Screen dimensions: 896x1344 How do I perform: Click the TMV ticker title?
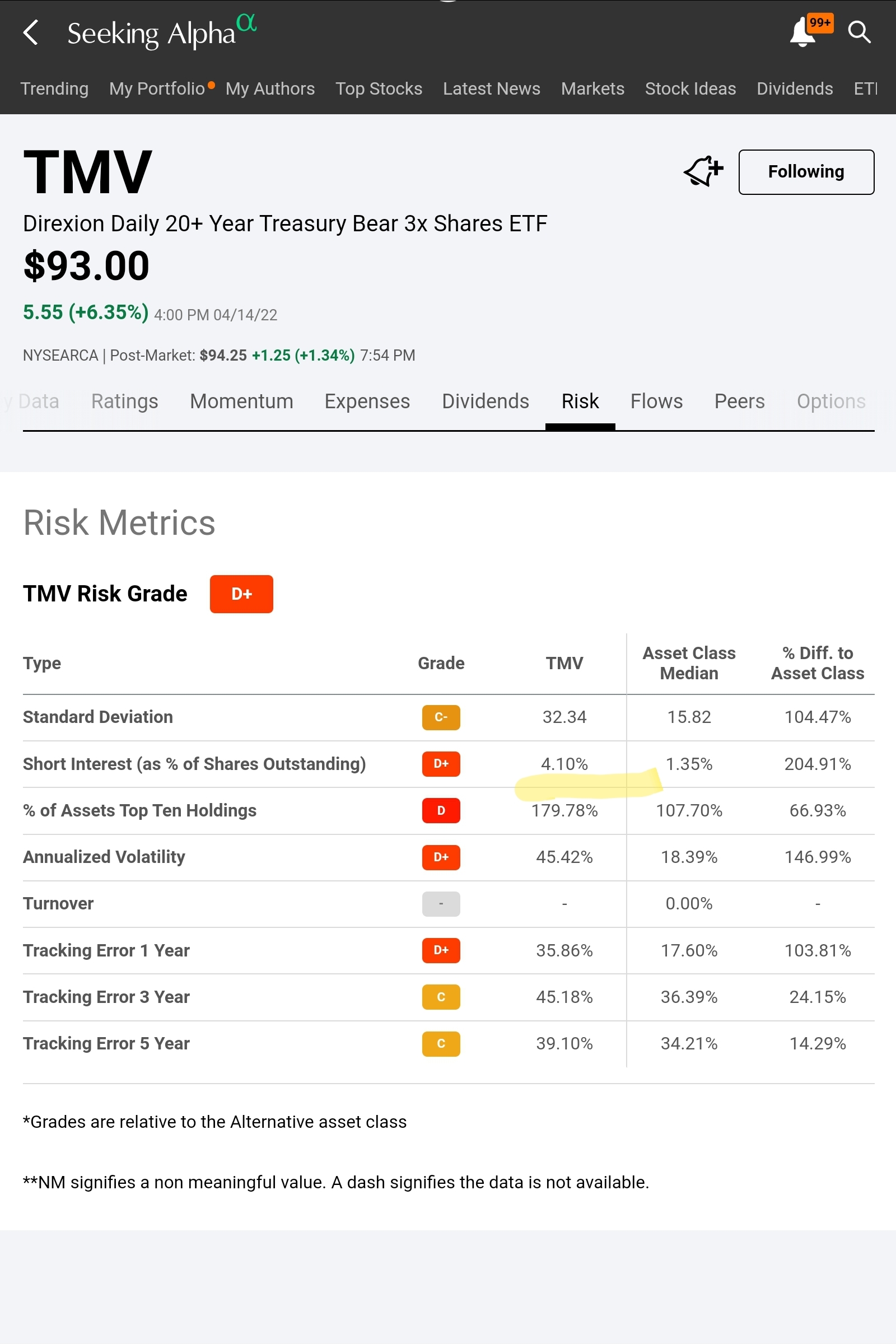click(87, 172)
